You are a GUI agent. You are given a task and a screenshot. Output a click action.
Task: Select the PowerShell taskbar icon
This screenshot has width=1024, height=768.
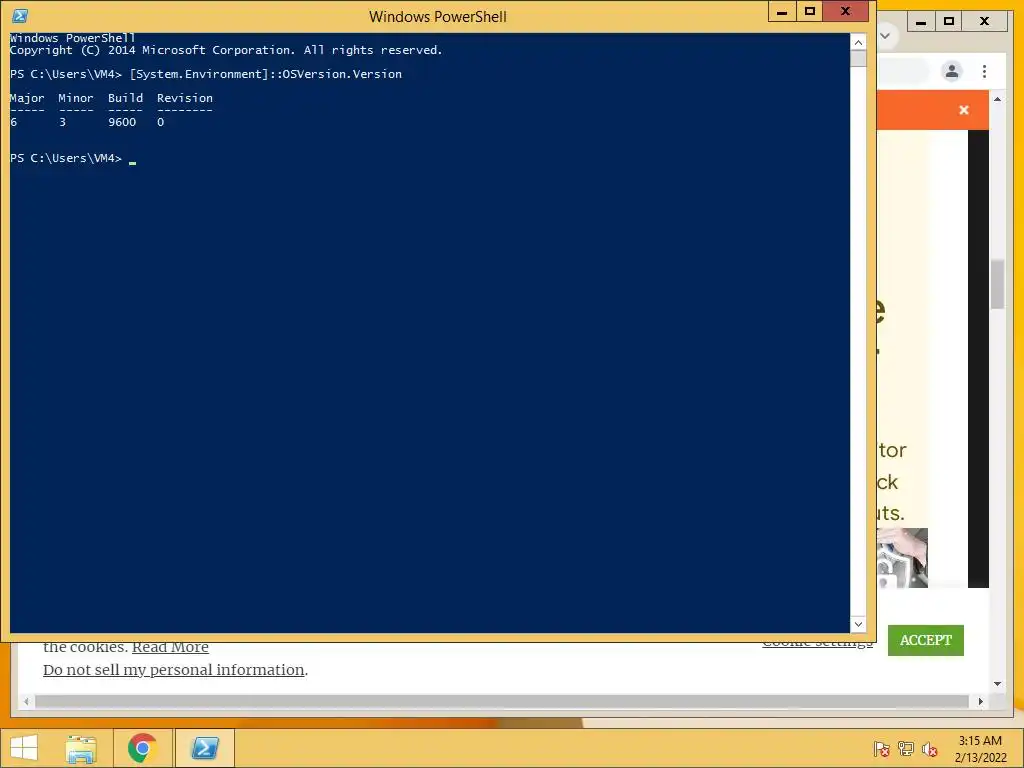tap(204, 748)
